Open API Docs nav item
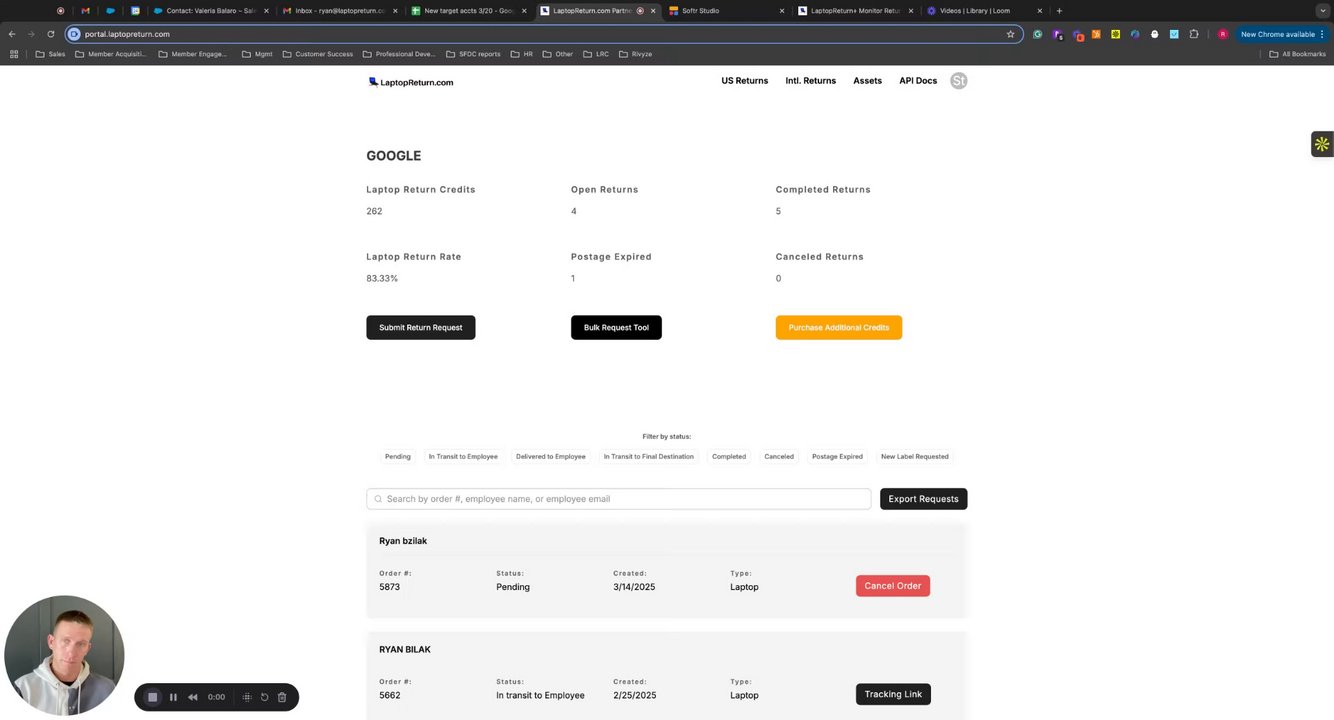 pos(918,81)
